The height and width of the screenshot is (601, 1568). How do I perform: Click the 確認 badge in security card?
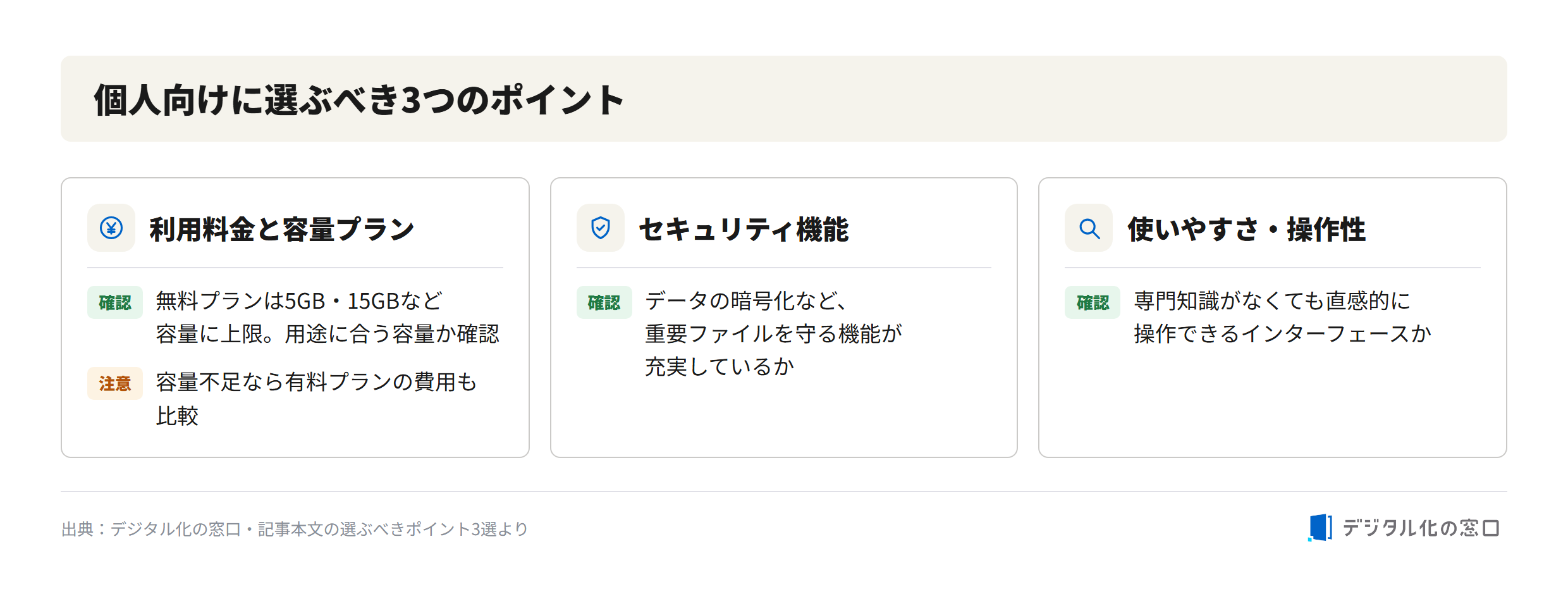pyautogui.click(x=604, y=302)
